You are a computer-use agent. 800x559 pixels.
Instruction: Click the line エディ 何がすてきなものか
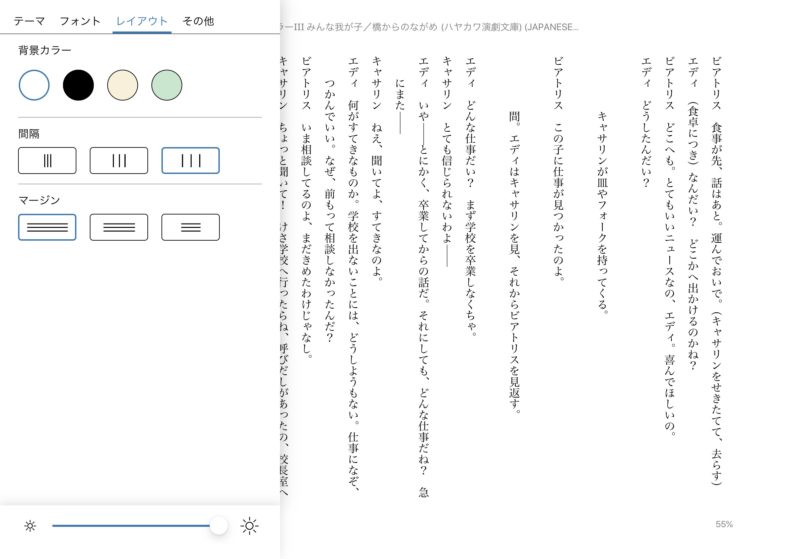(x=354, y=274)
